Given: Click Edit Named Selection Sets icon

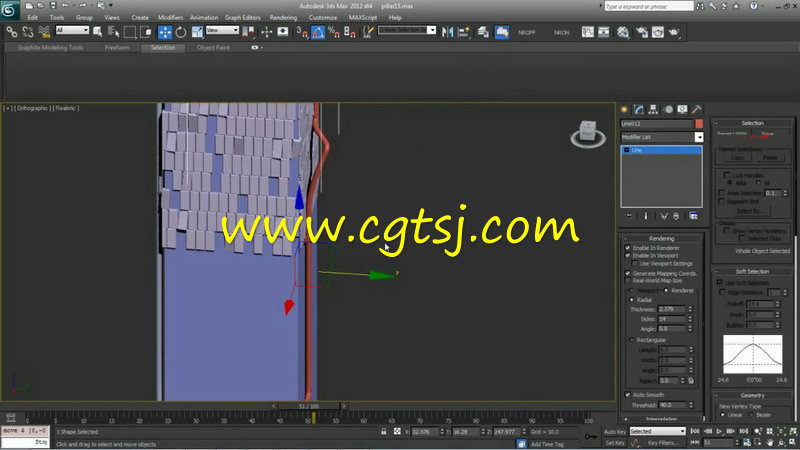Looking at the screenshot, I should point(368,32).
